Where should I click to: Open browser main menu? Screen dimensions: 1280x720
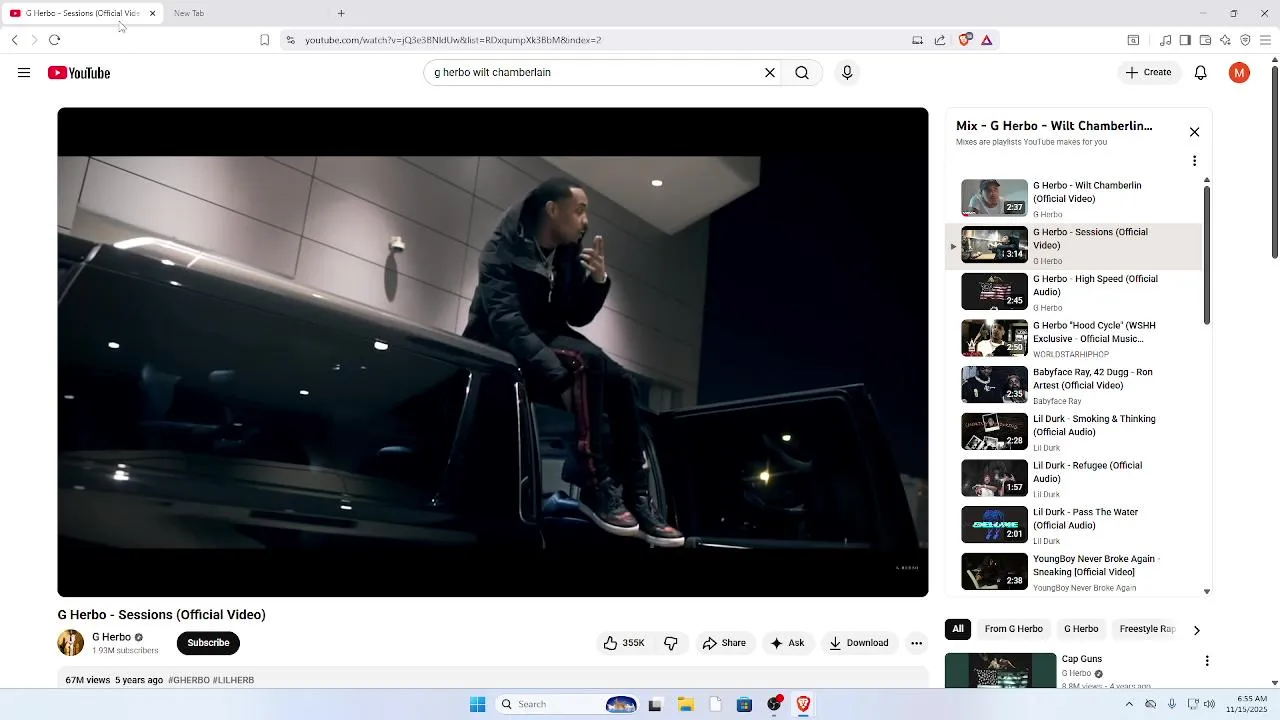tap(1265, 40)
